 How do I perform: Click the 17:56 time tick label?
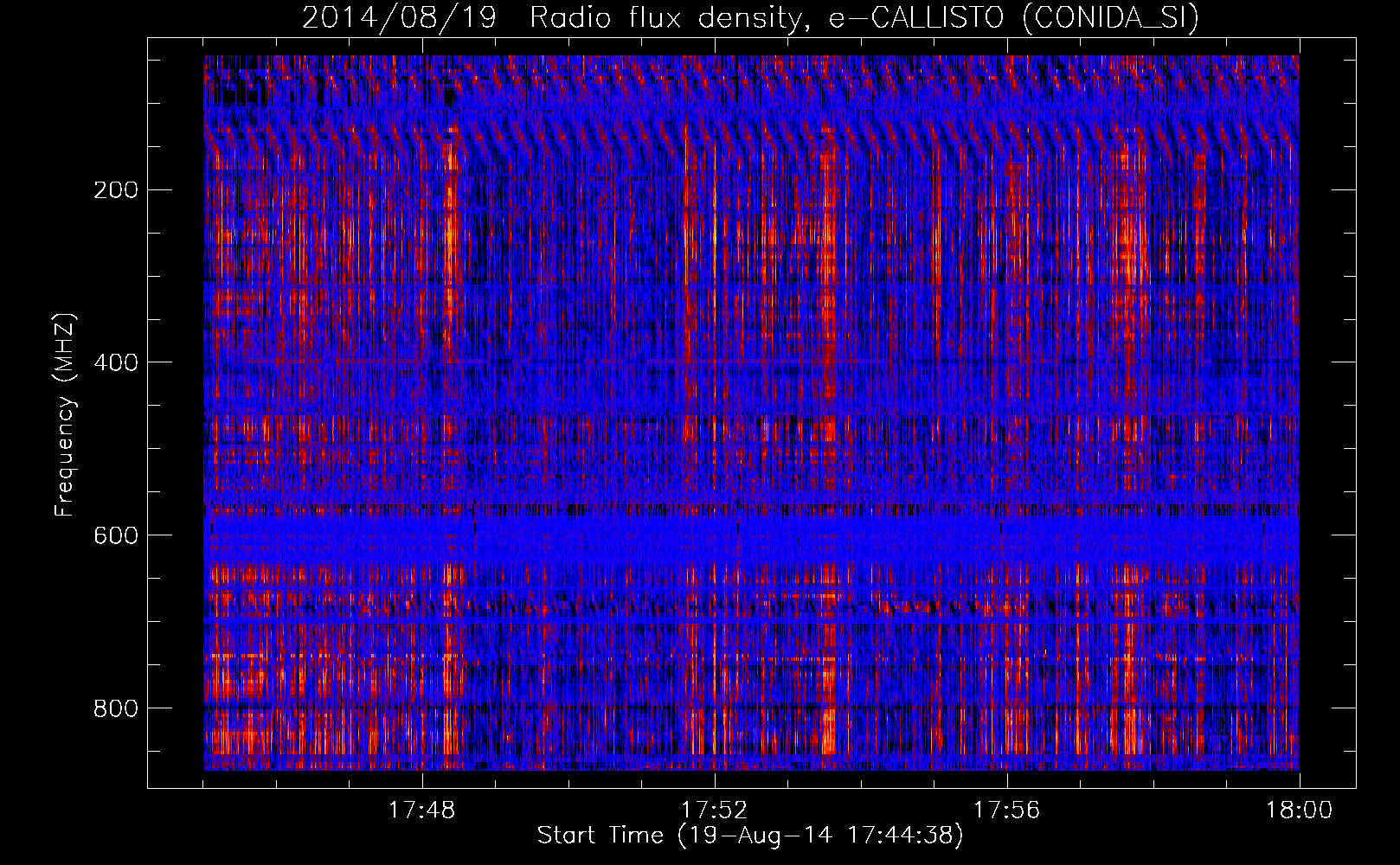click(1006, 810)
